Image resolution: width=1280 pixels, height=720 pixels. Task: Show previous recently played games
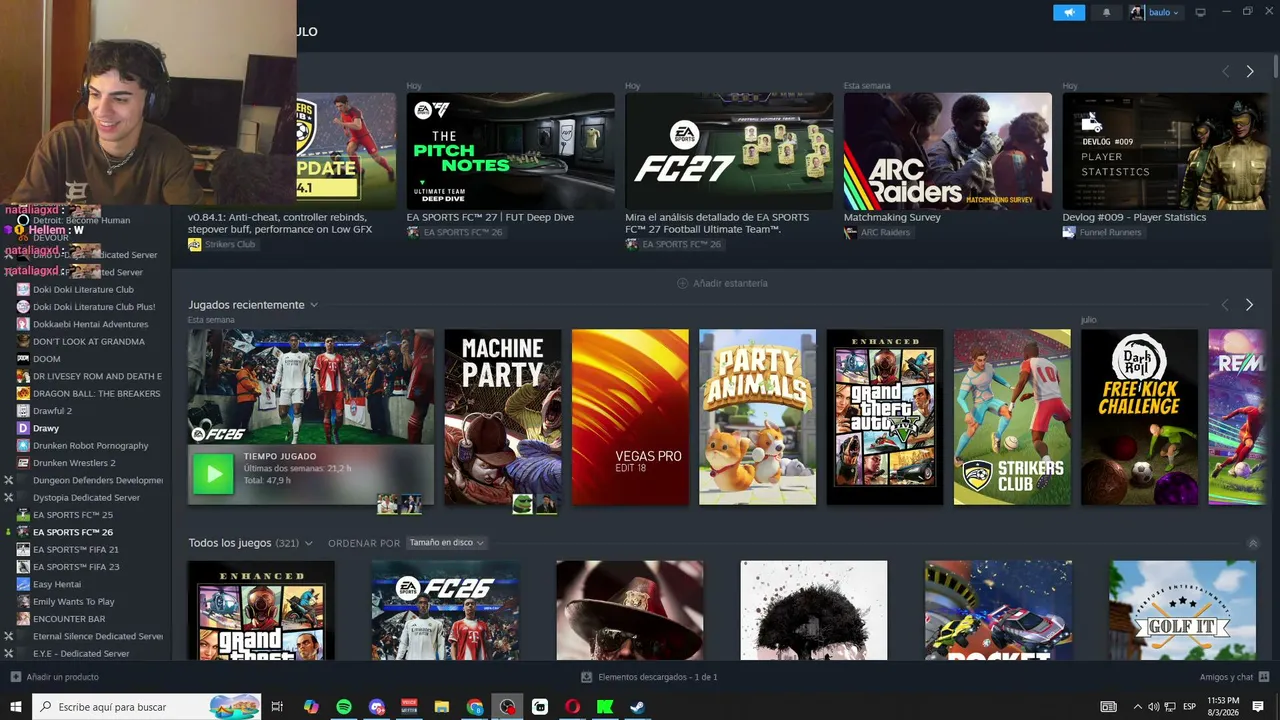(1225, 304)
